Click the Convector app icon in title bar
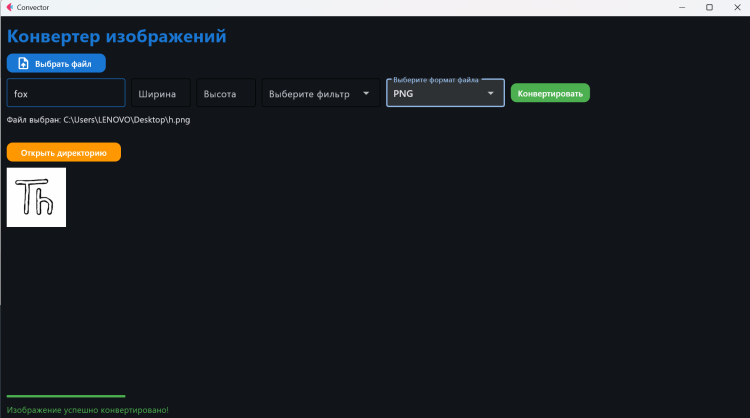 pos(8,7)
